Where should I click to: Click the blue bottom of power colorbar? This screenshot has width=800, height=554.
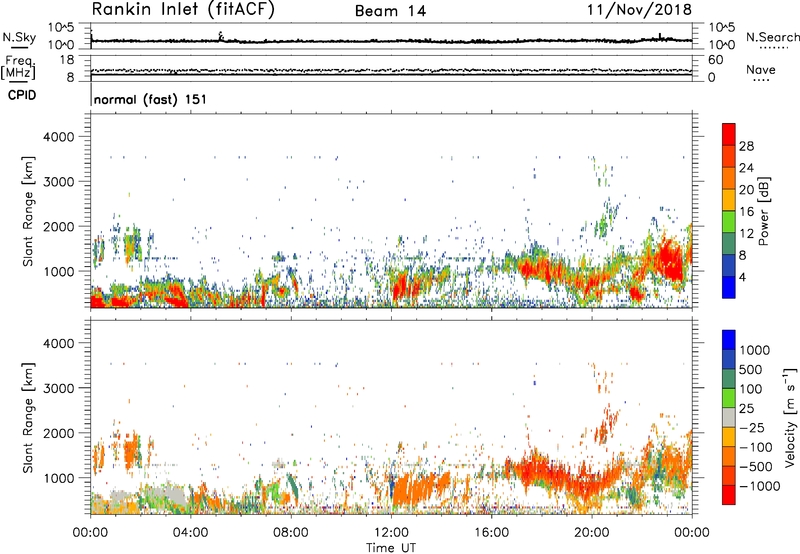(729, 287)
